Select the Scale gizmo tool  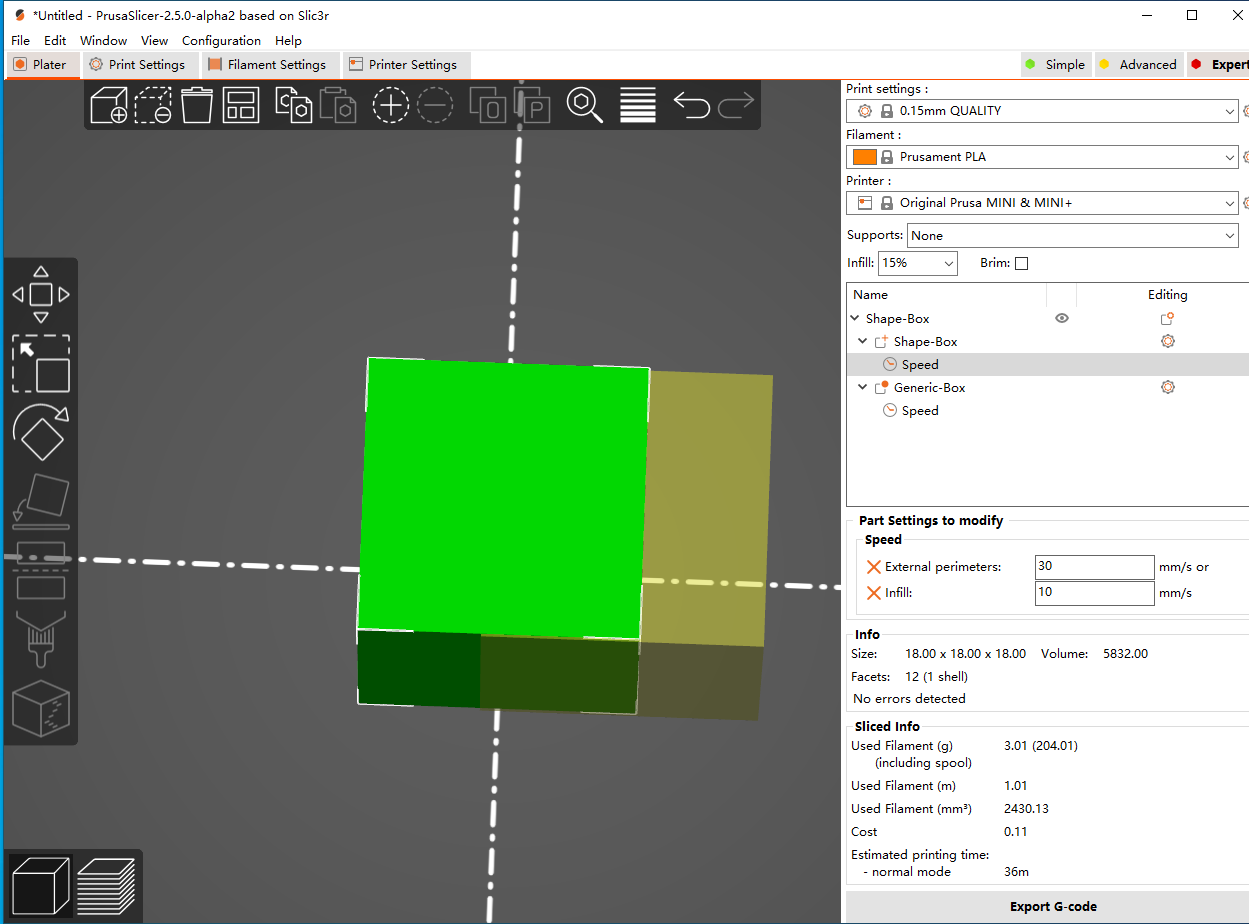41,364
